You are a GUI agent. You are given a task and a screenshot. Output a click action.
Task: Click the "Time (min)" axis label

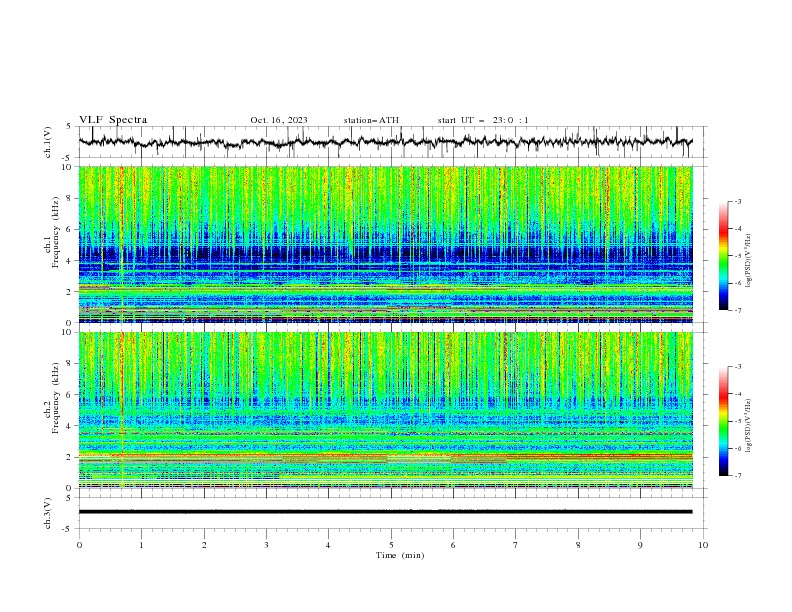pyautogui.click(x=400, y=555)
